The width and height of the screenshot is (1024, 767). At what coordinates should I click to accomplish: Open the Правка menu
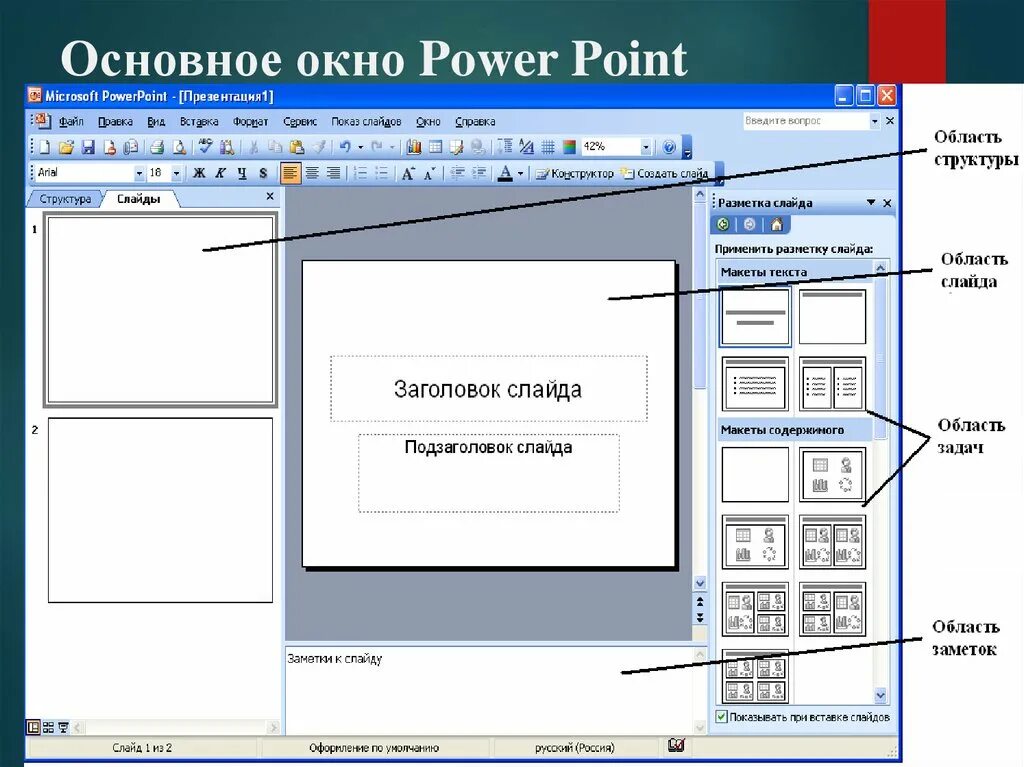[116, 122]
